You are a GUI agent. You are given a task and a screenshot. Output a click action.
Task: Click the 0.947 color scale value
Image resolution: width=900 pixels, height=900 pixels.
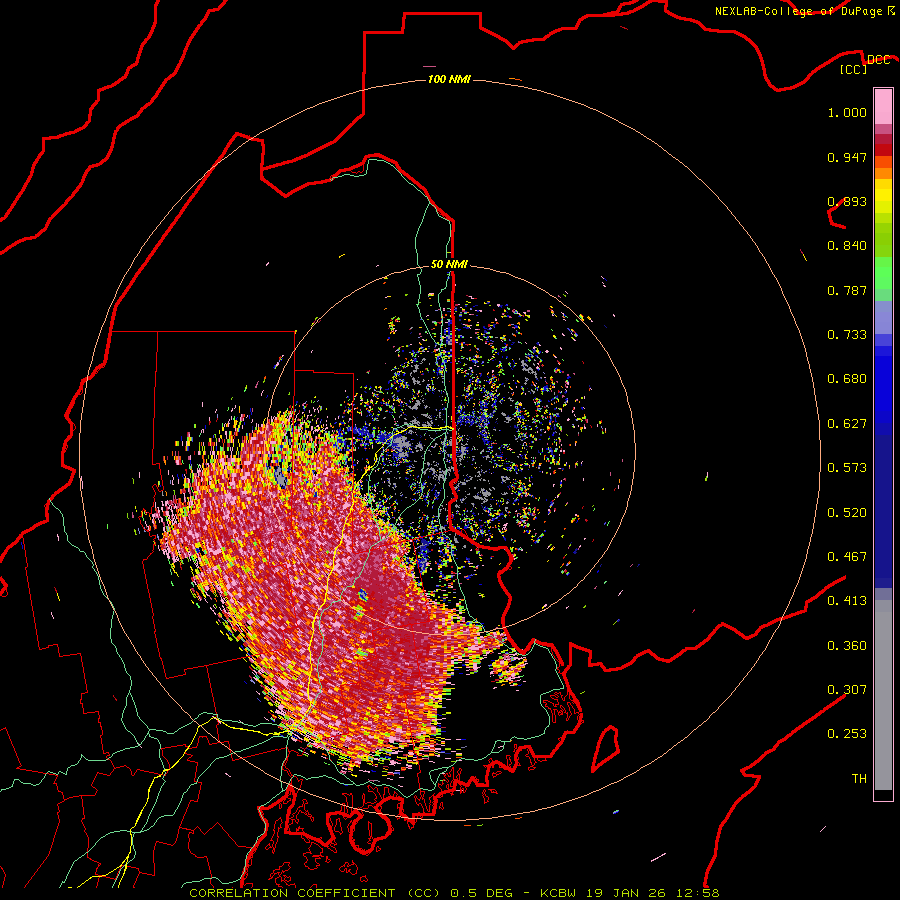pyautogui.click(x=847, y=157)
